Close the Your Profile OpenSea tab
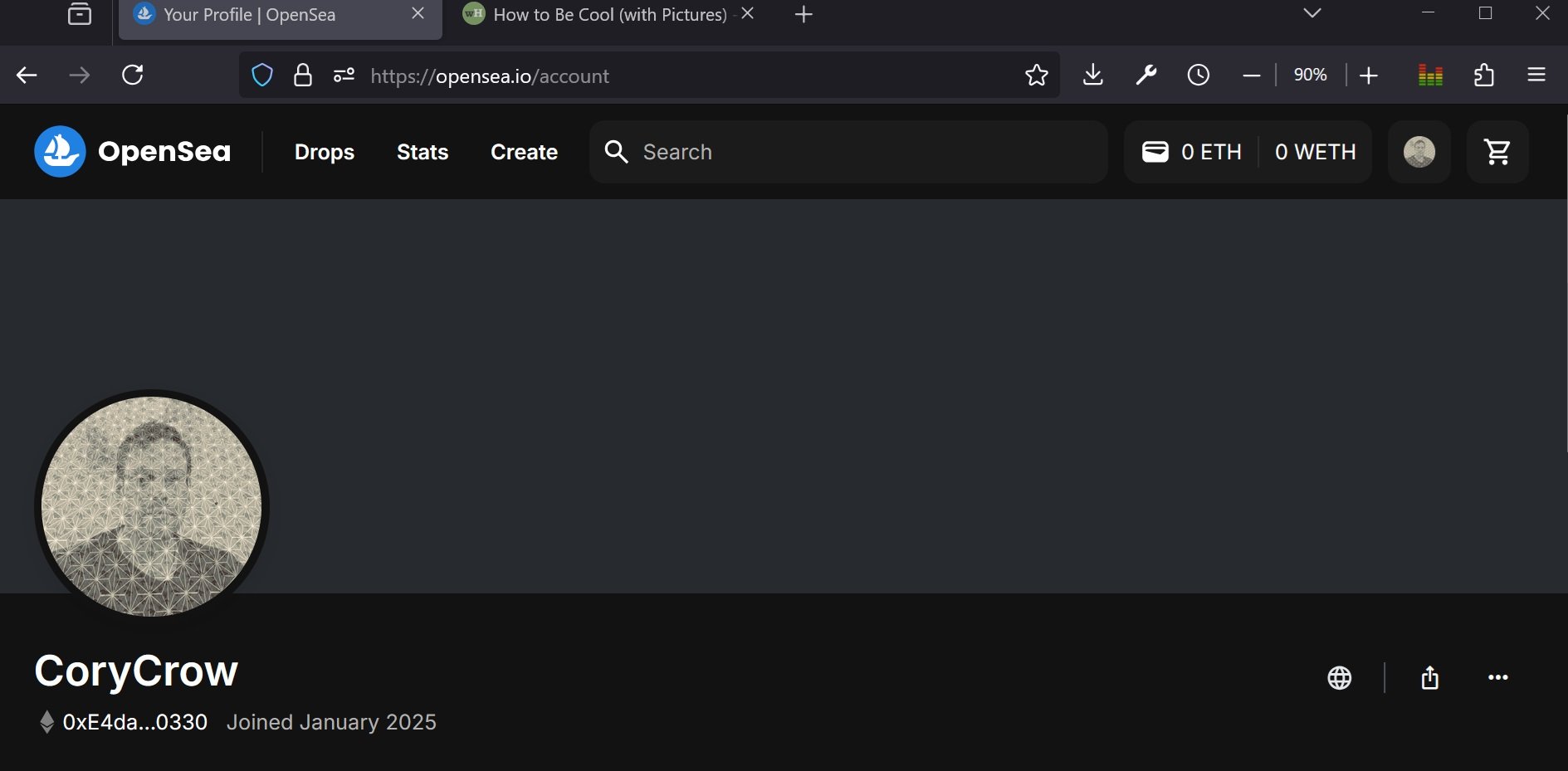 point(418,13)
